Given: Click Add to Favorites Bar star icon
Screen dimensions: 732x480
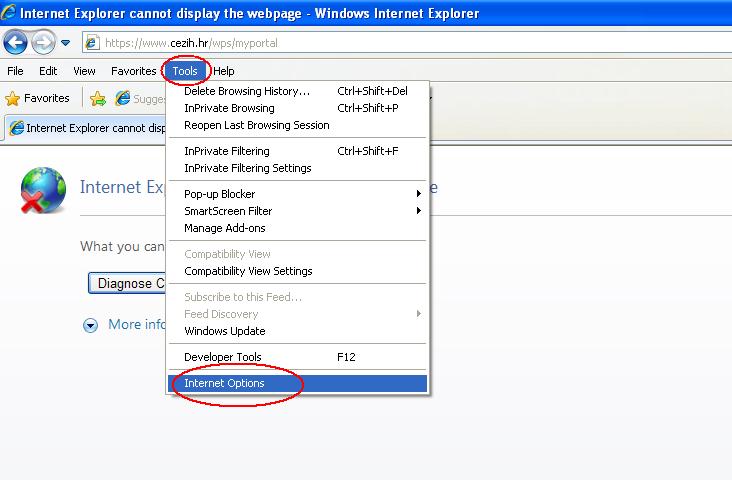Looking at the screenshot, I should coord(98,99).
